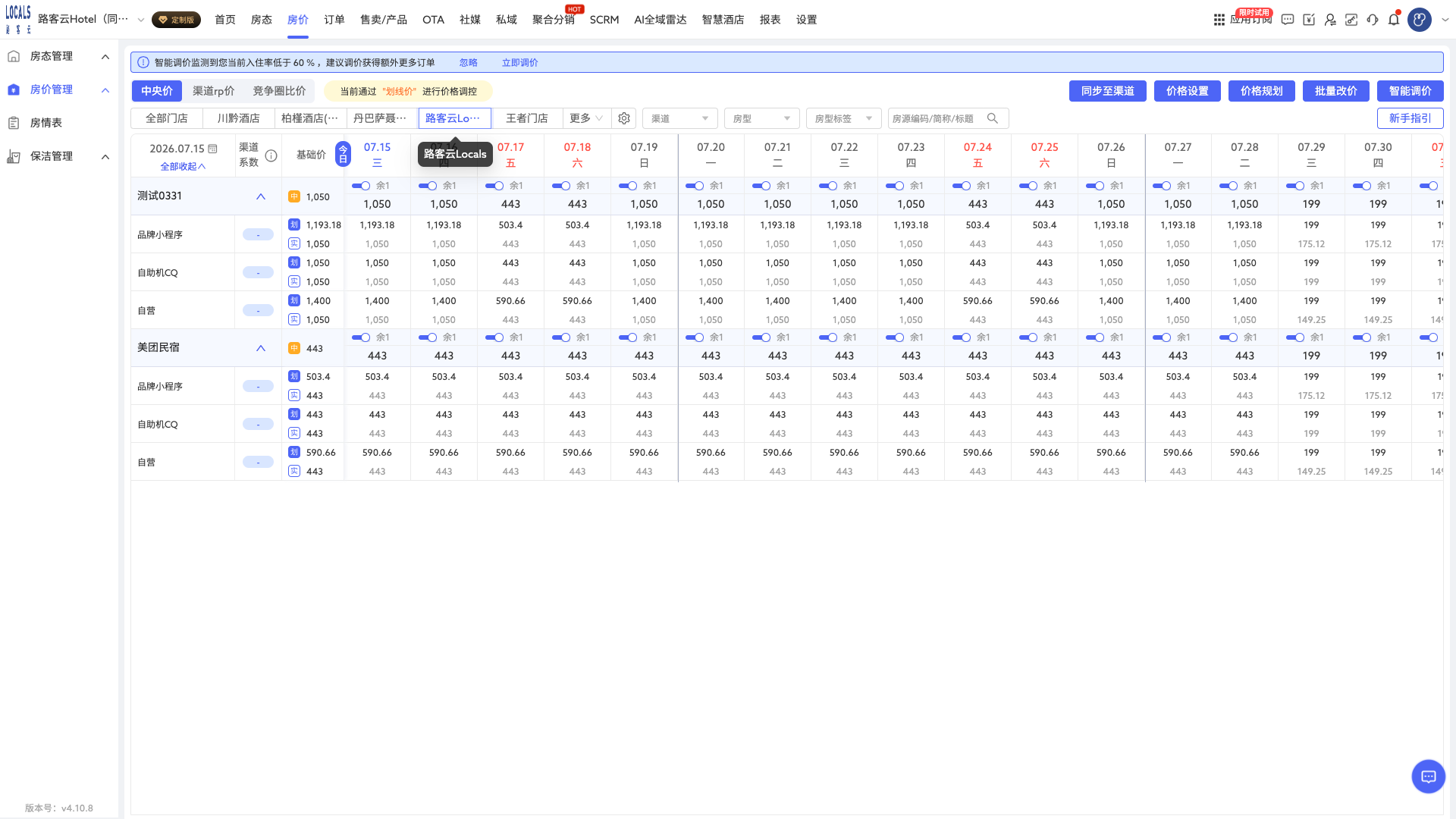Toggle 测试0331 switch for 07.17

pyautogui.click(x=494, y=186)
